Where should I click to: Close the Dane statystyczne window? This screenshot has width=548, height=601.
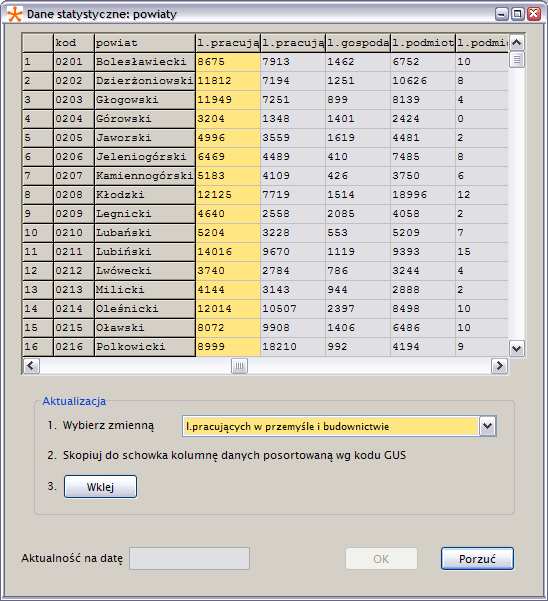click(534, 14)
